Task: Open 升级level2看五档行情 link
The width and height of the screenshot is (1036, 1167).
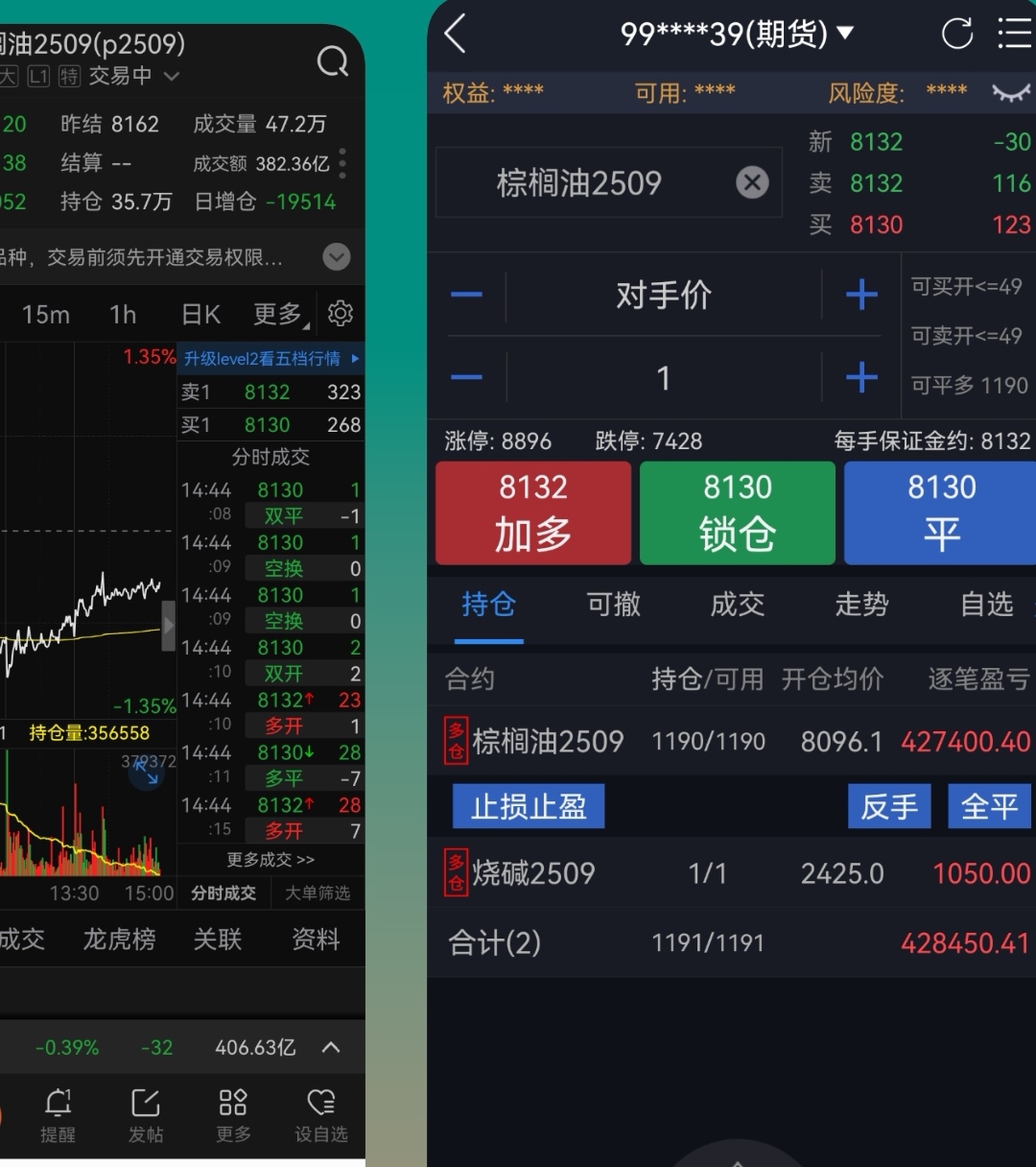Action: tap(271, 358)
